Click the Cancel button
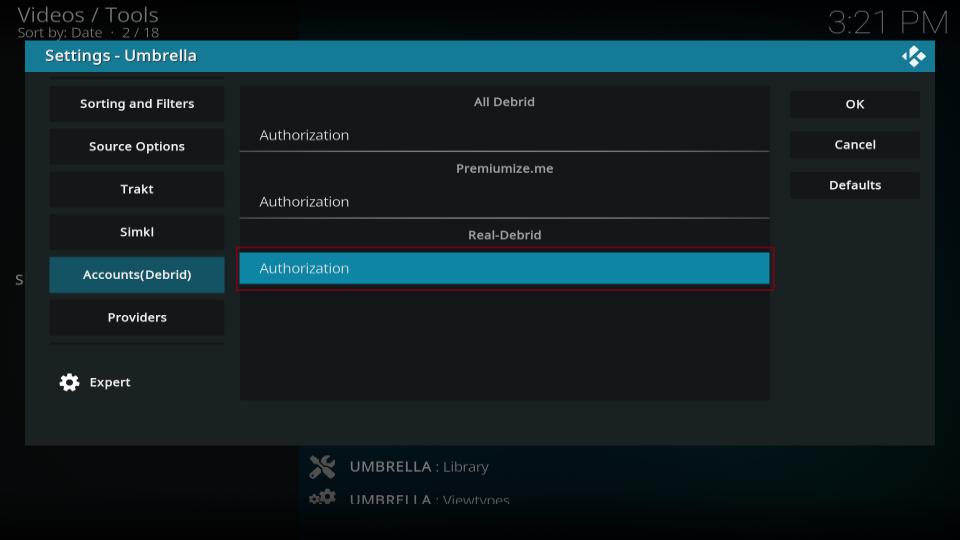This screenshot has height=540, width=960. pos(855,144)
